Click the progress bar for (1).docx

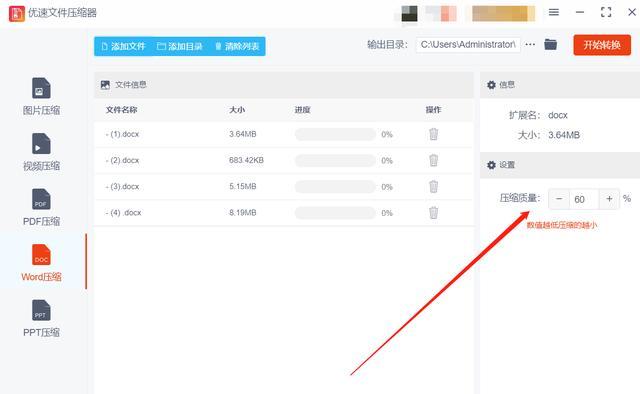[x=335, y=134]
